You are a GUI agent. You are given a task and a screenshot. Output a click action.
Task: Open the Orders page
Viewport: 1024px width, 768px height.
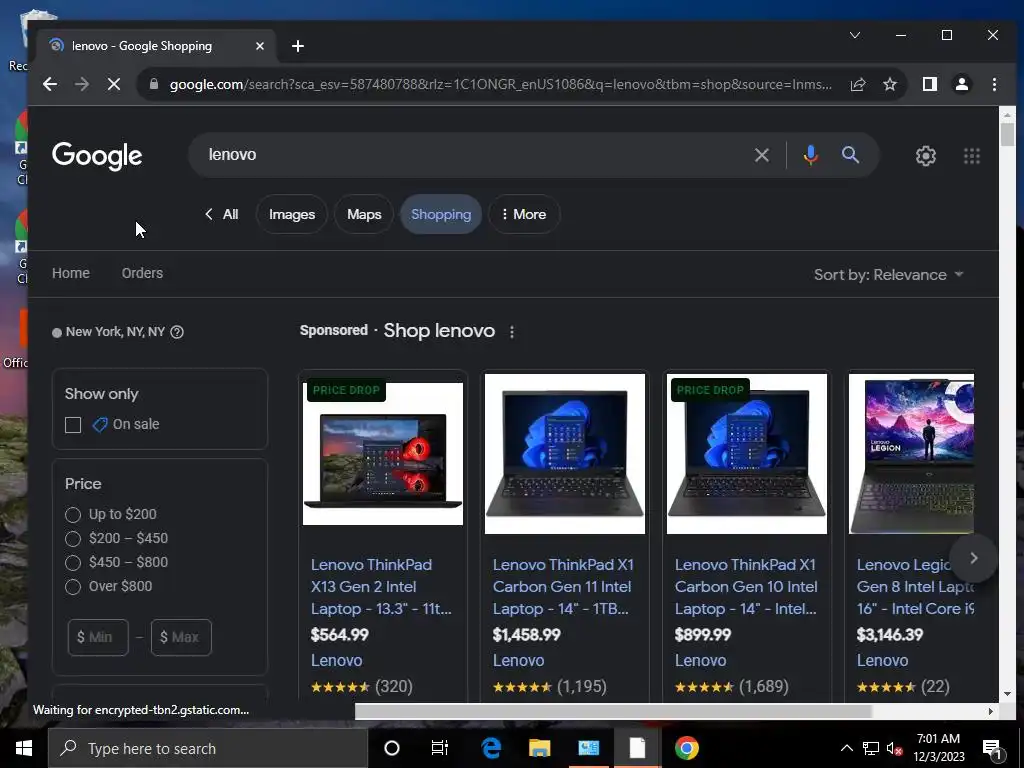(x=142, y=273)
